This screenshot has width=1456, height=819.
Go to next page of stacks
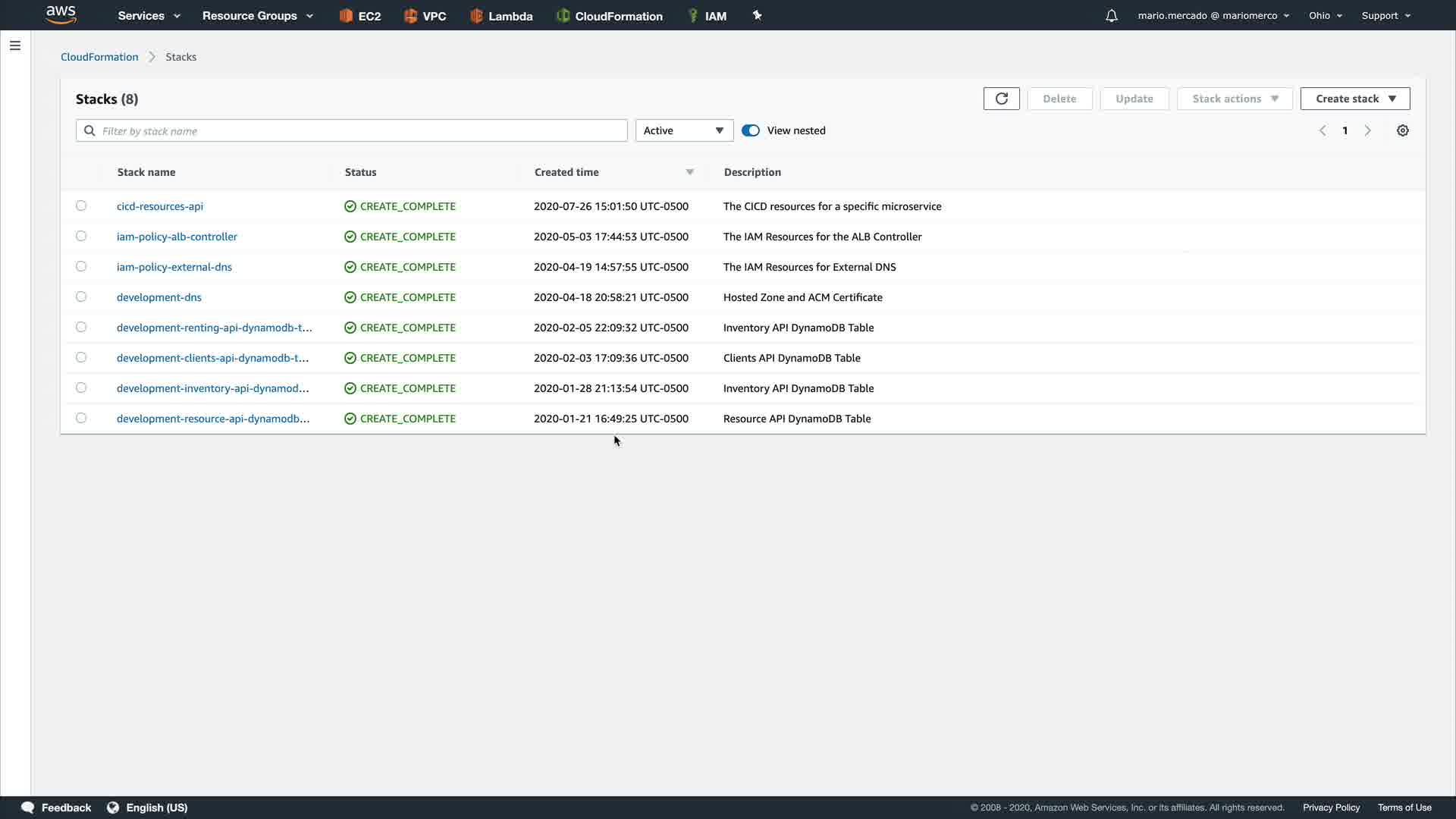pos(1367,130)
